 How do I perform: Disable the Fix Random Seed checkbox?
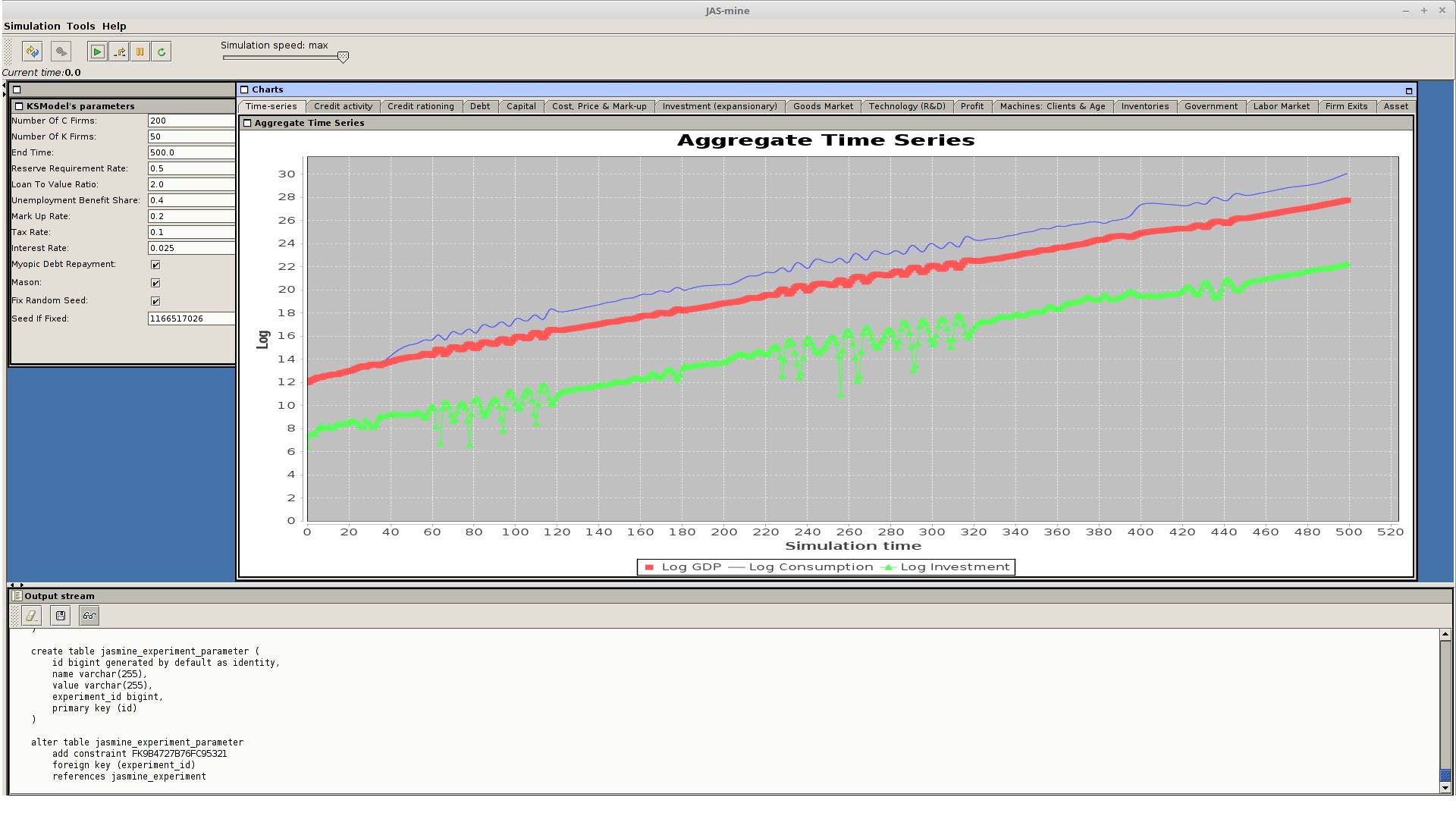[155, 301]
